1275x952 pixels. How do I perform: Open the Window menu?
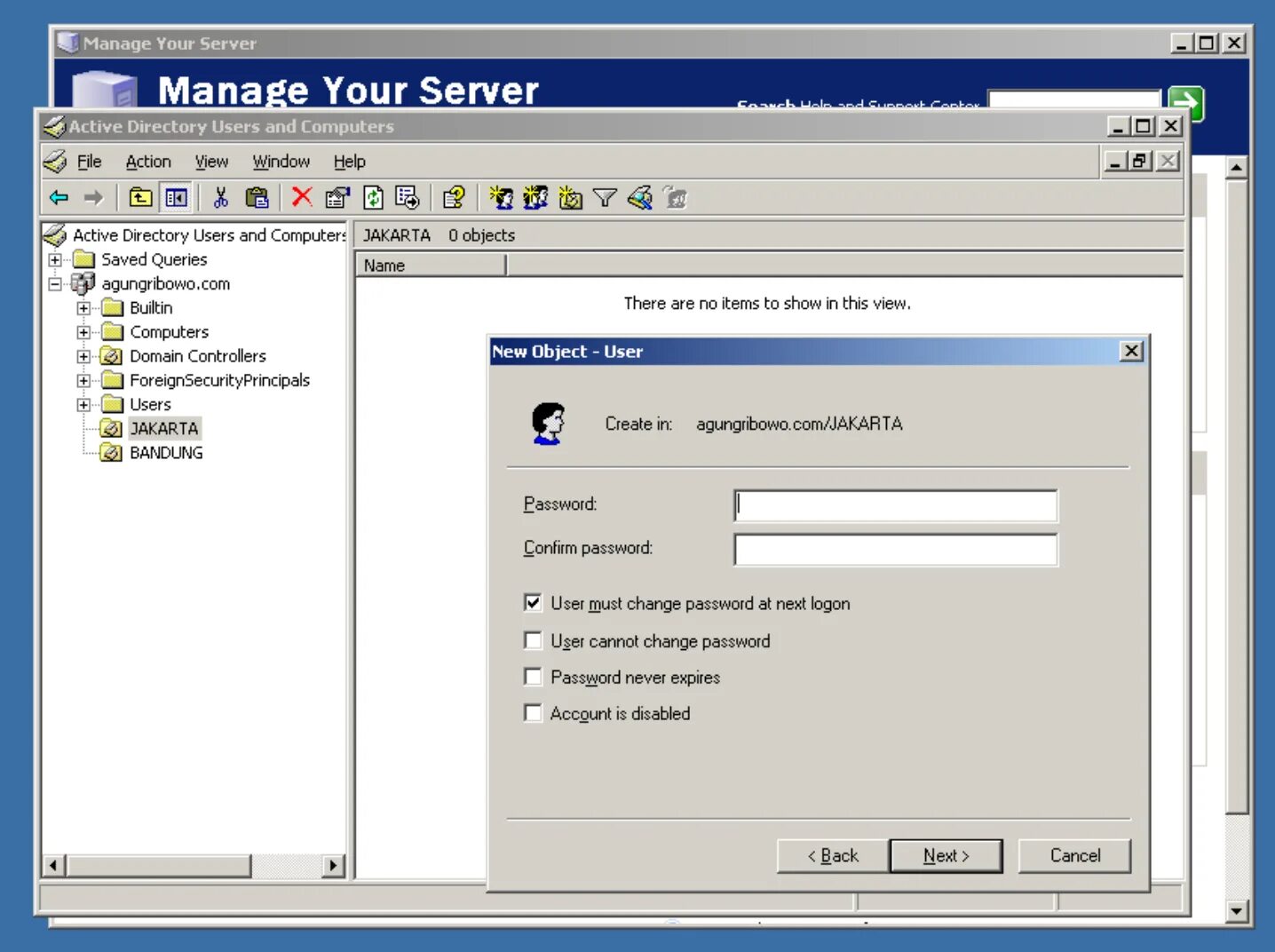[281, 162]
